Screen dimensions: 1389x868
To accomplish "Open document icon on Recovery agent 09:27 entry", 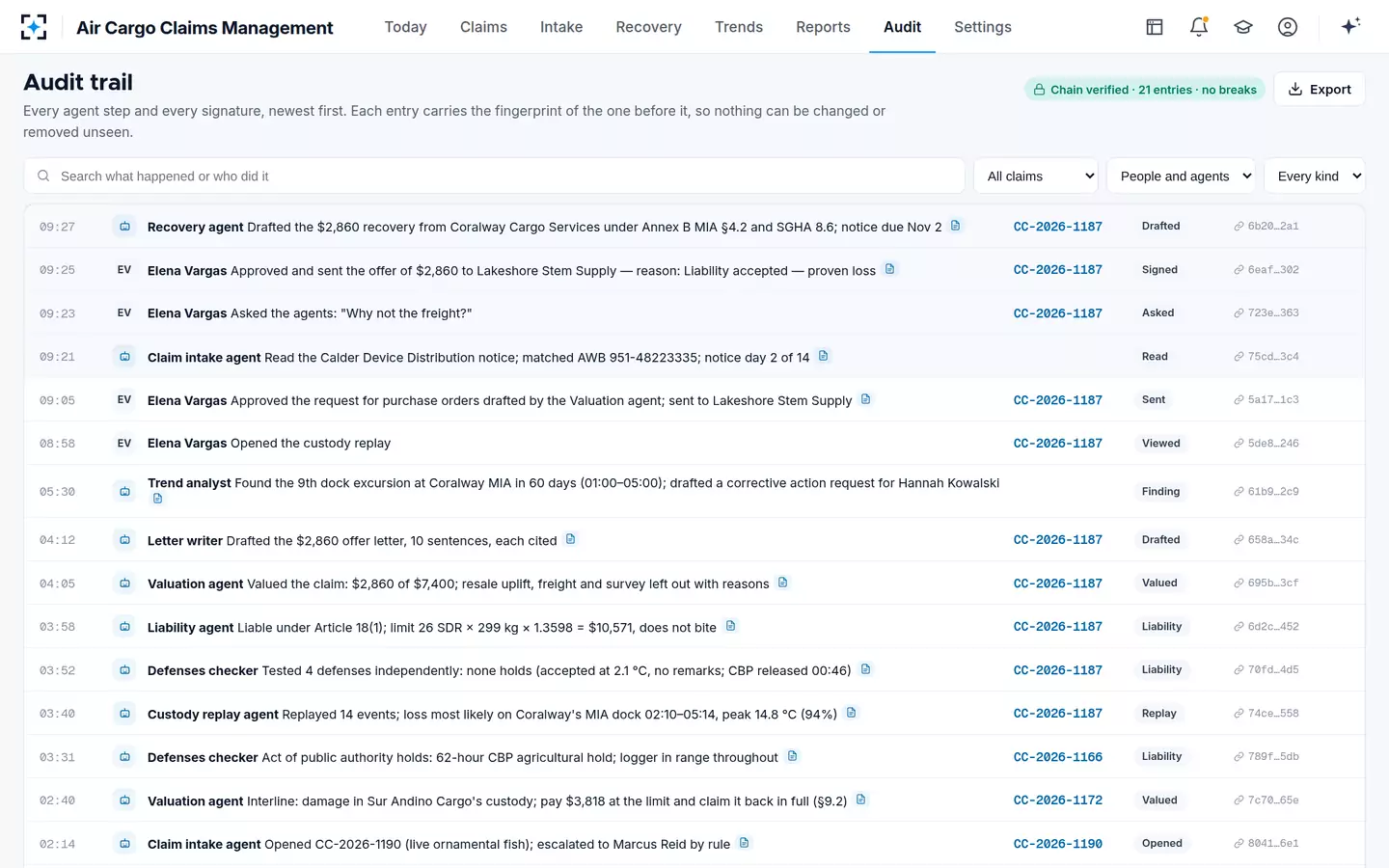I will 955,226.
